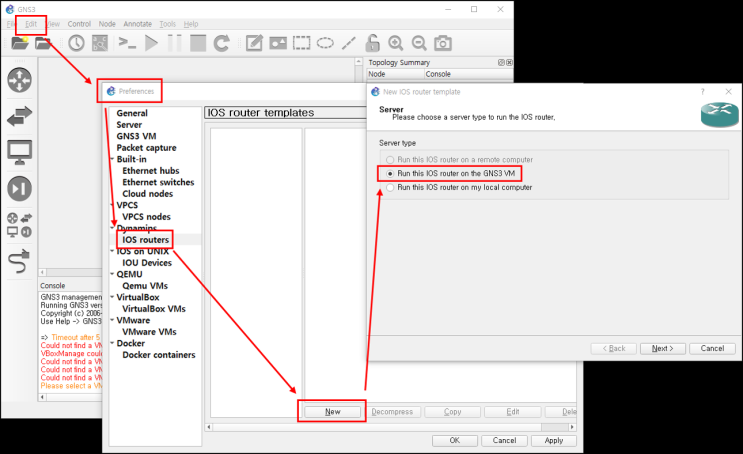Open the Edit menu
The height and width of the screenshot is (454, 743).
pos(31,24)
